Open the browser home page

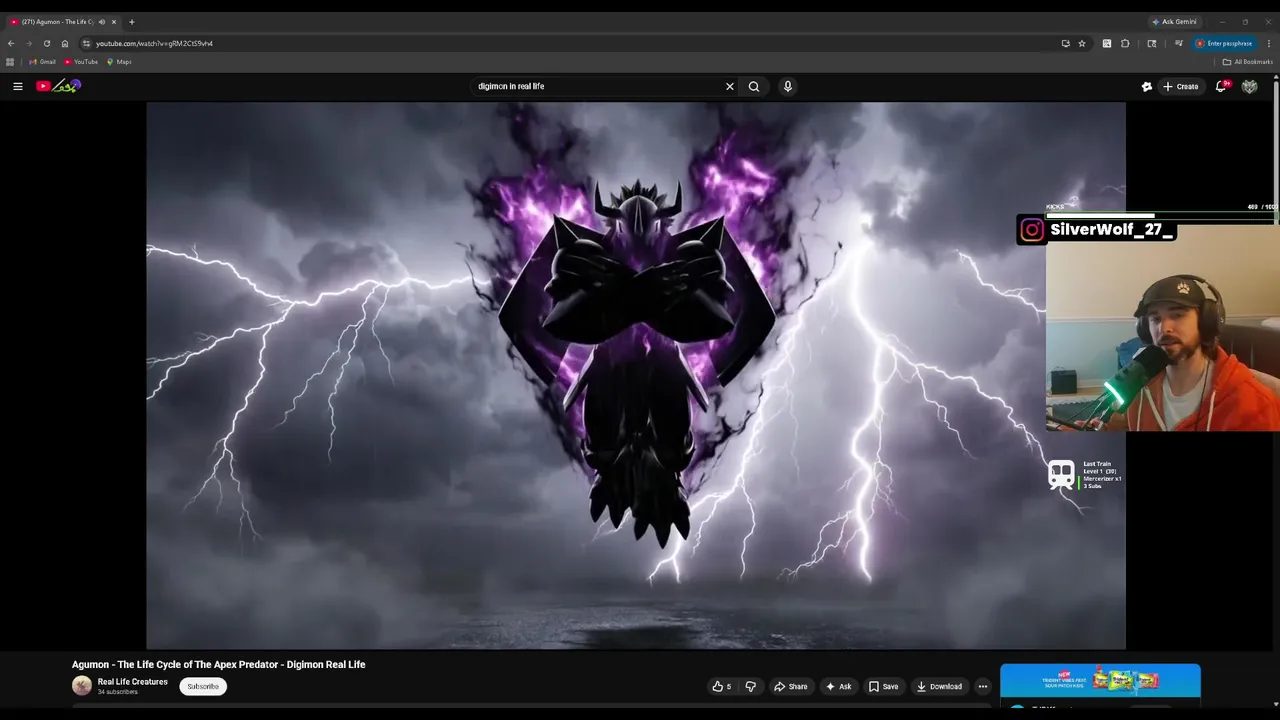(65, 43)
